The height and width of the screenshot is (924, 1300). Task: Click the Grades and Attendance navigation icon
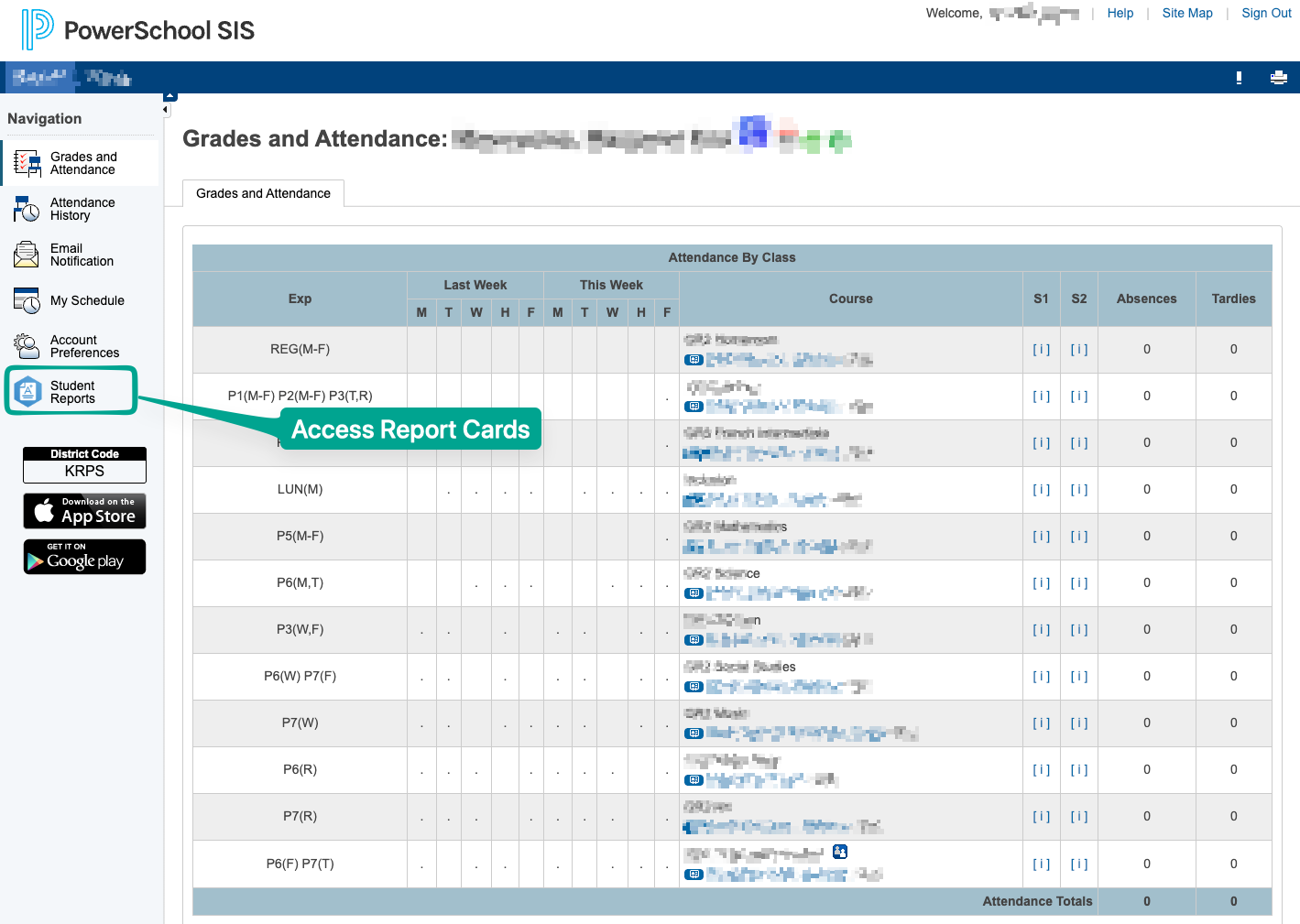[27, 164]
